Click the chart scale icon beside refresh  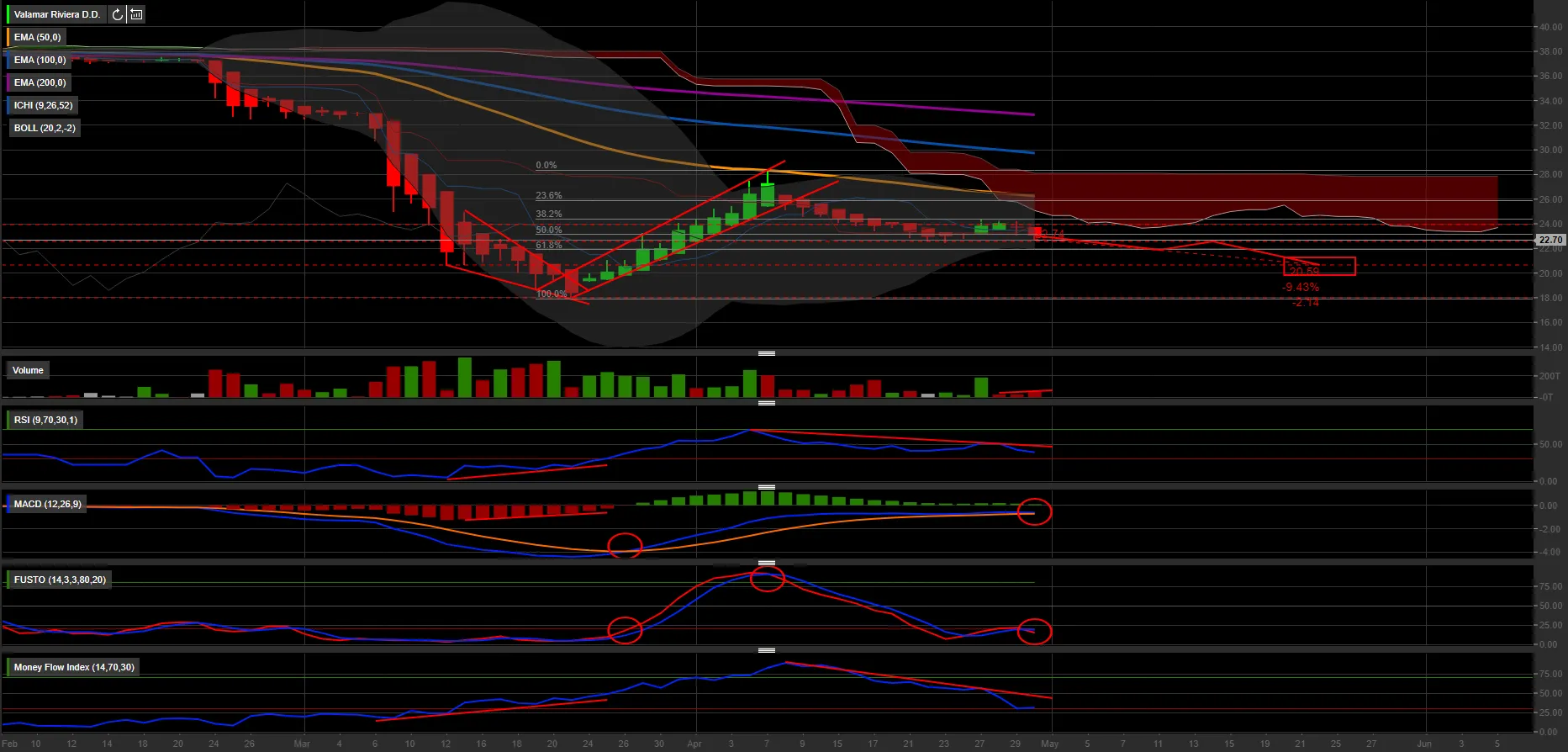pos(136,14)
